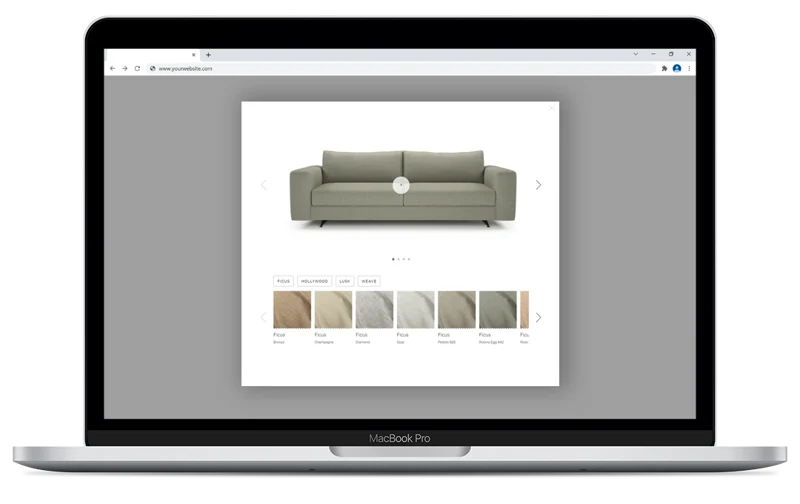Show the next sofa image
This screenshot has height=504, width=800.
coord(538,185)
